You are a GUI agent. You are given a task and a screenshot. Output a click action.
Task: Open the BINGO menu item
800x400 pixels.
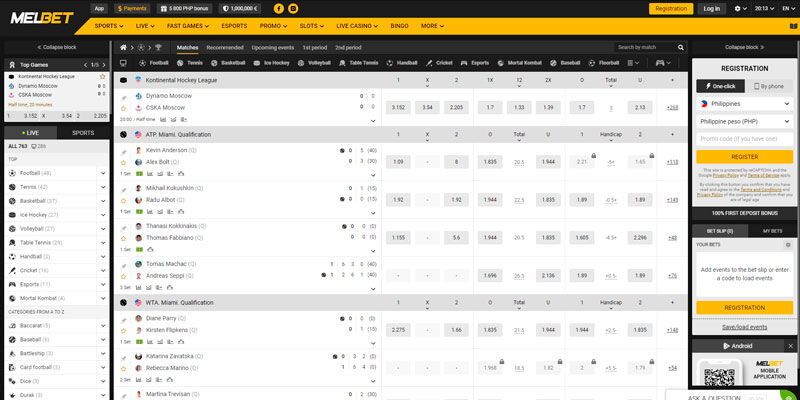[x=399, y=26]
